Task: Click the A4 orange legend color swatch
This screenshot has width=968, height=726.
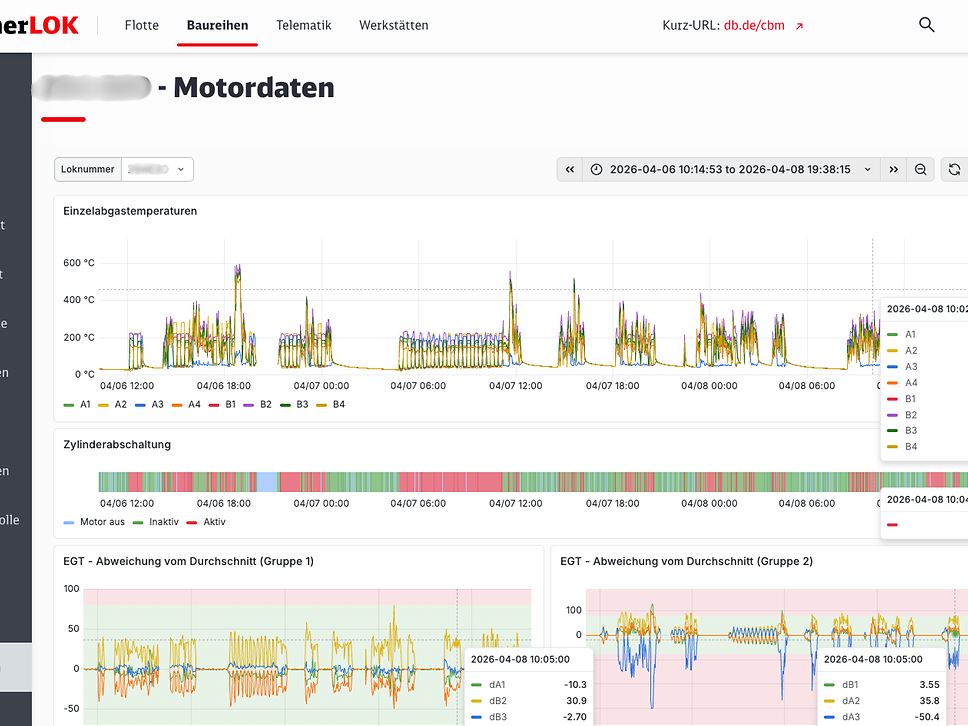Action: click(177, 405)
